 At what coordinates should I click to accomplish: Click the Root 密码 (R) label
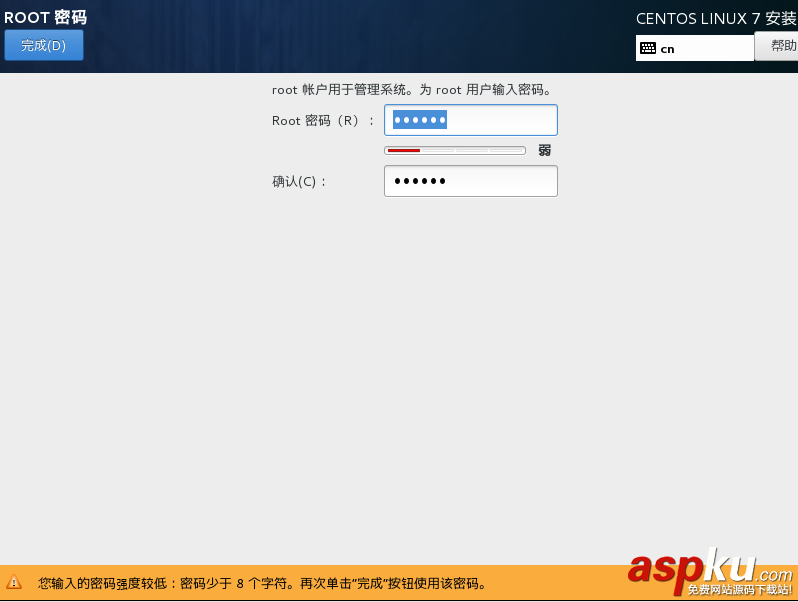(323, 121)
